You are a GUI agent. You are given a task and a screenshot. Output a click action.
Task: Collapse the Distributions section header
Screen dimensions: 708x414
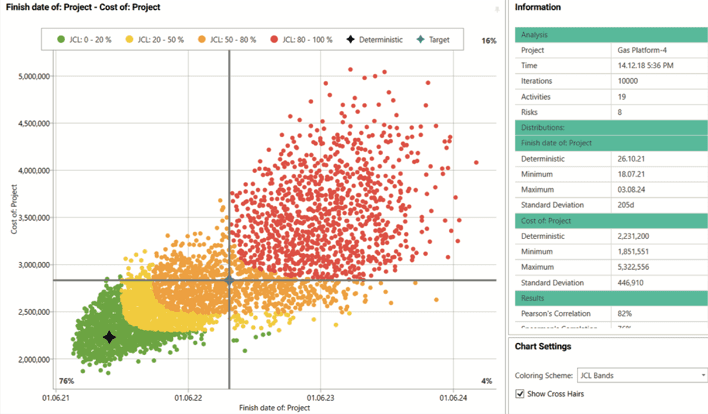(610, 128)
